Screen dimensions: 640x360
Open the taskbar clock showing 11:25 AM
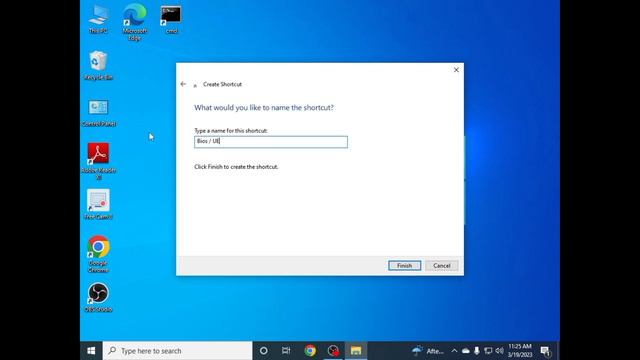[x=520, y=351]
